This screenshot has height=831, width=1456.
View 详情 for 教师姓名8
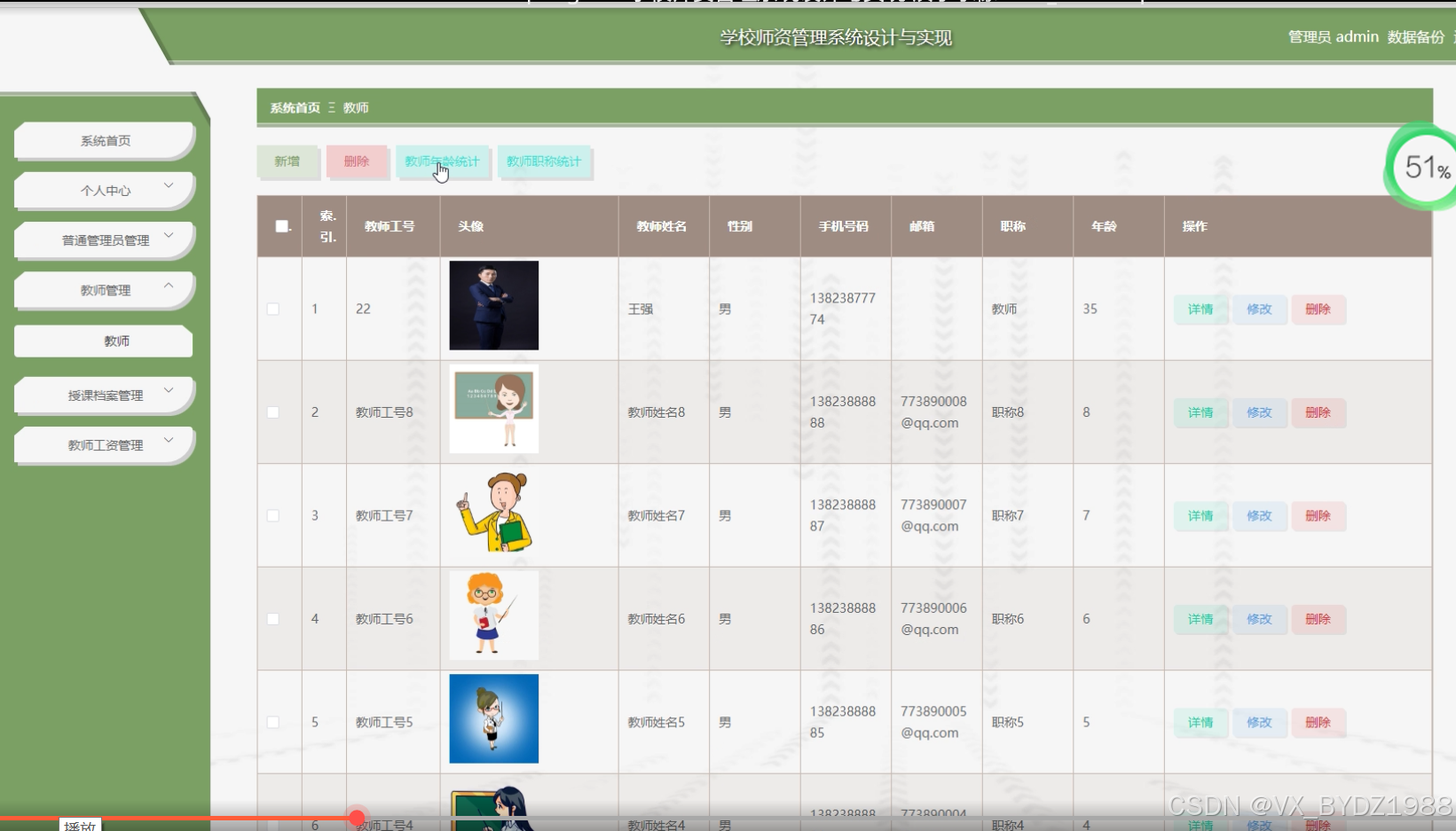pyautogui.click(x=1200, y=412)
